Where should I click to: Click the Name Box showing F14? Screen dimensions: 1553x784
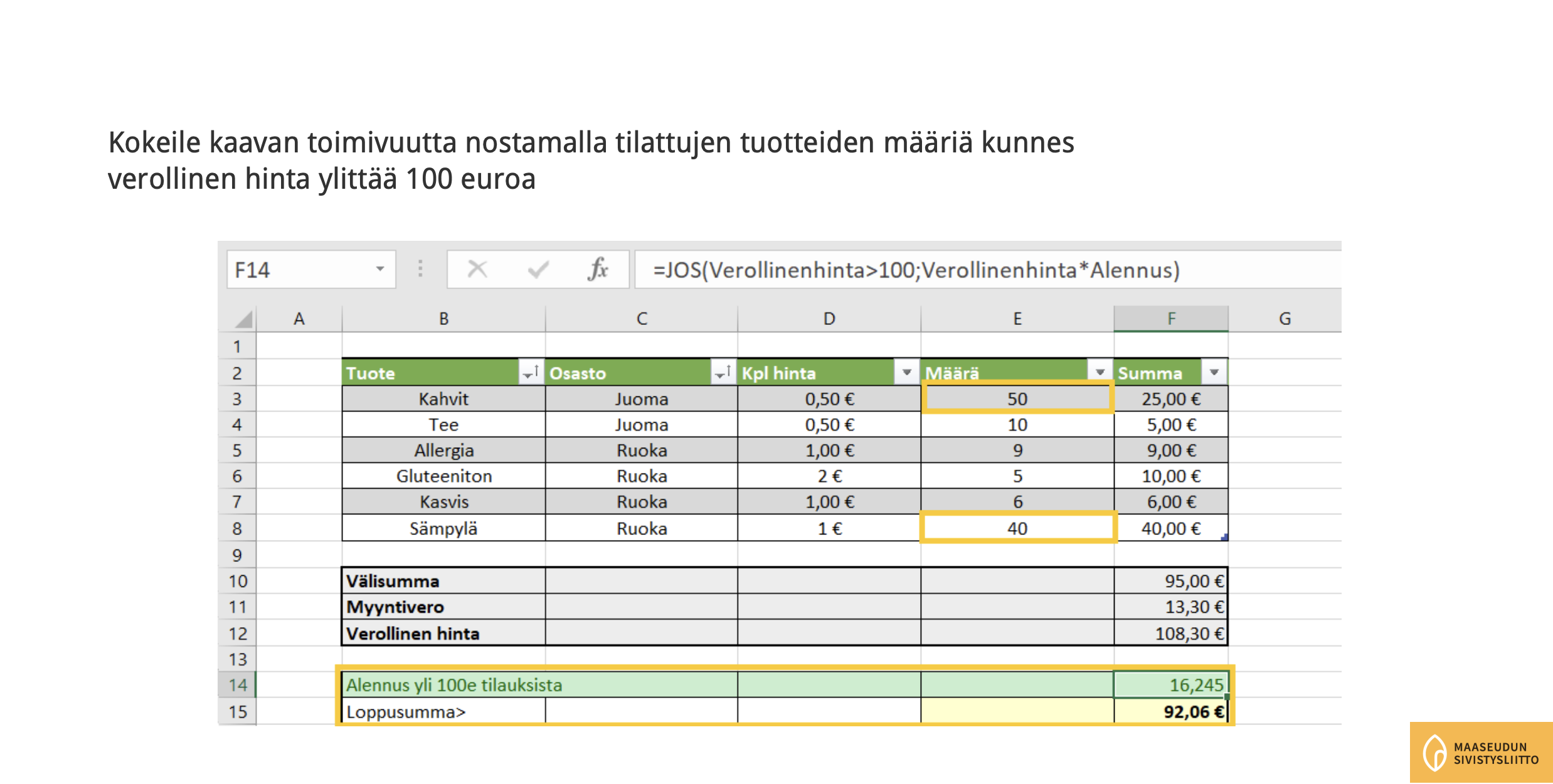(x=311, y=270)
